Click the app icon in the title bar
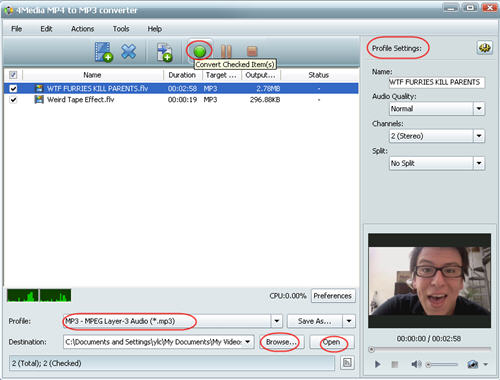The image size is (500, 380). point(8,10)
